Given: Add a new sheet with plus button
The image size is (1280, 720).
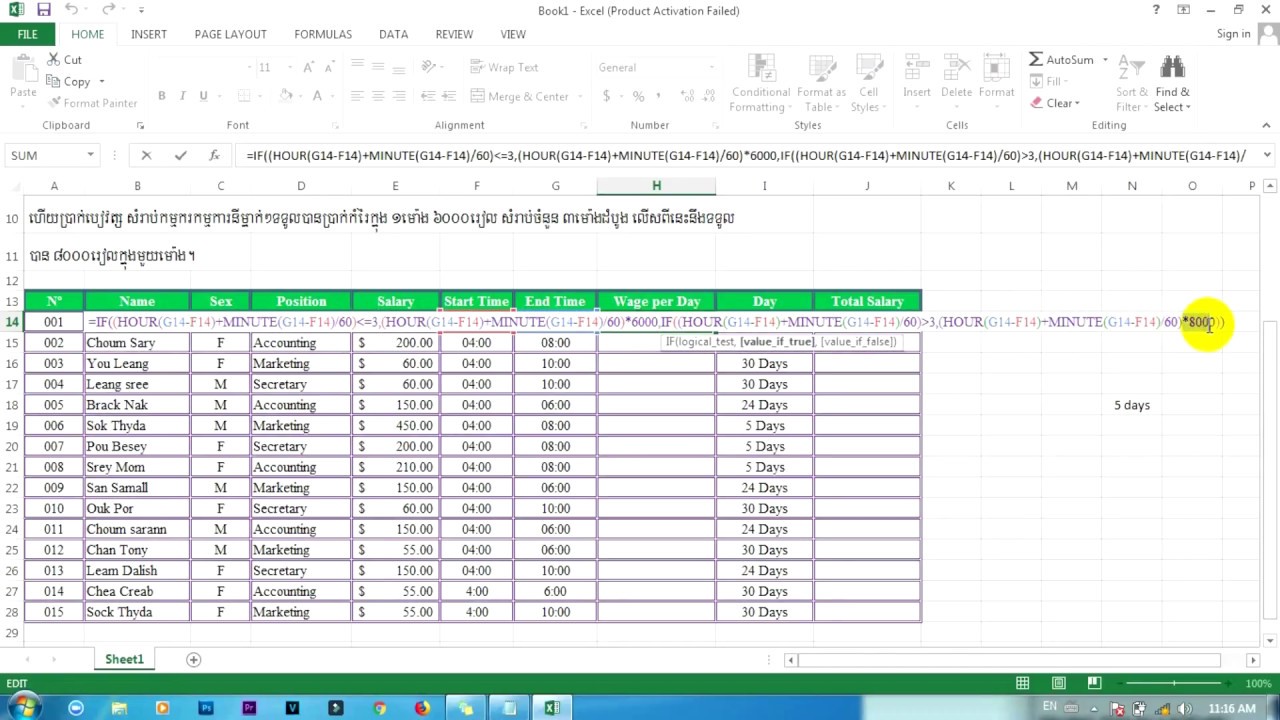Looking at the screenshot, I should (194, 659).
